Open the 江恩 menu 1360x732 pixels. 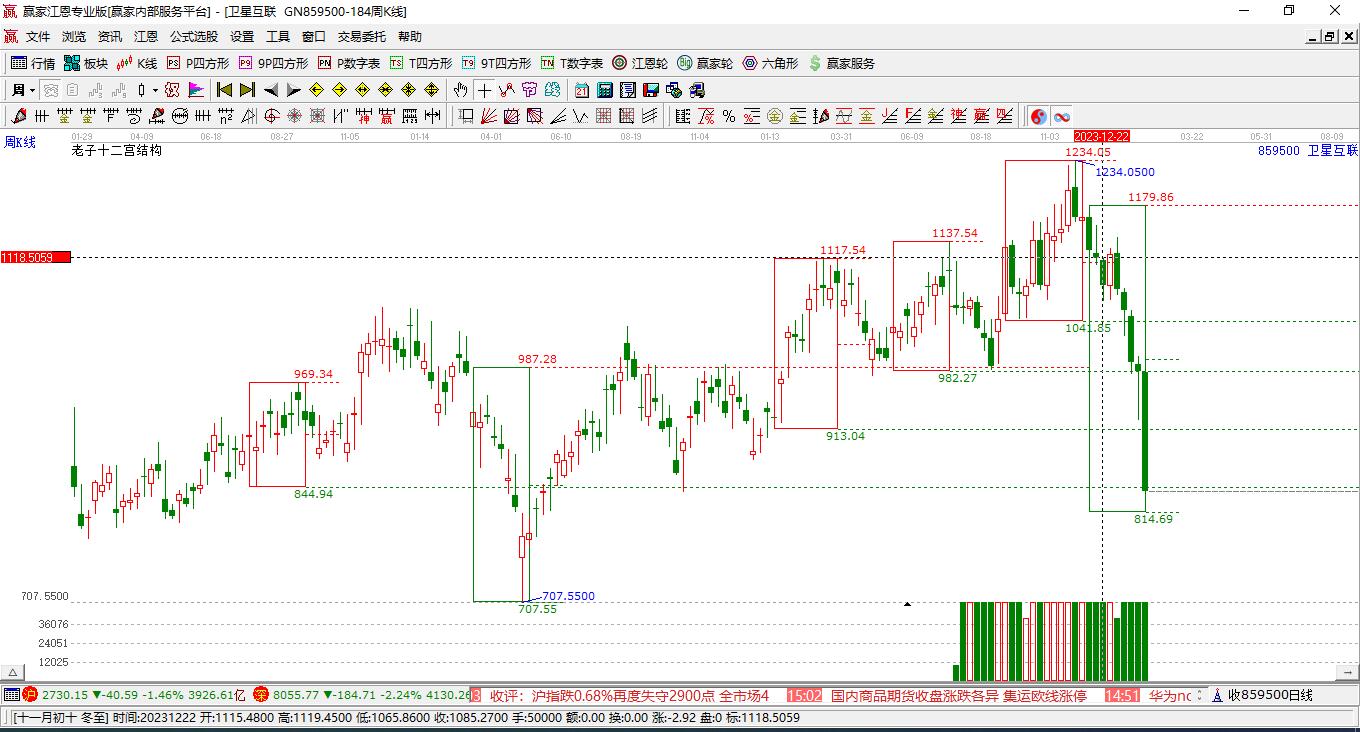pyautogui.click(x=146, y=37)
